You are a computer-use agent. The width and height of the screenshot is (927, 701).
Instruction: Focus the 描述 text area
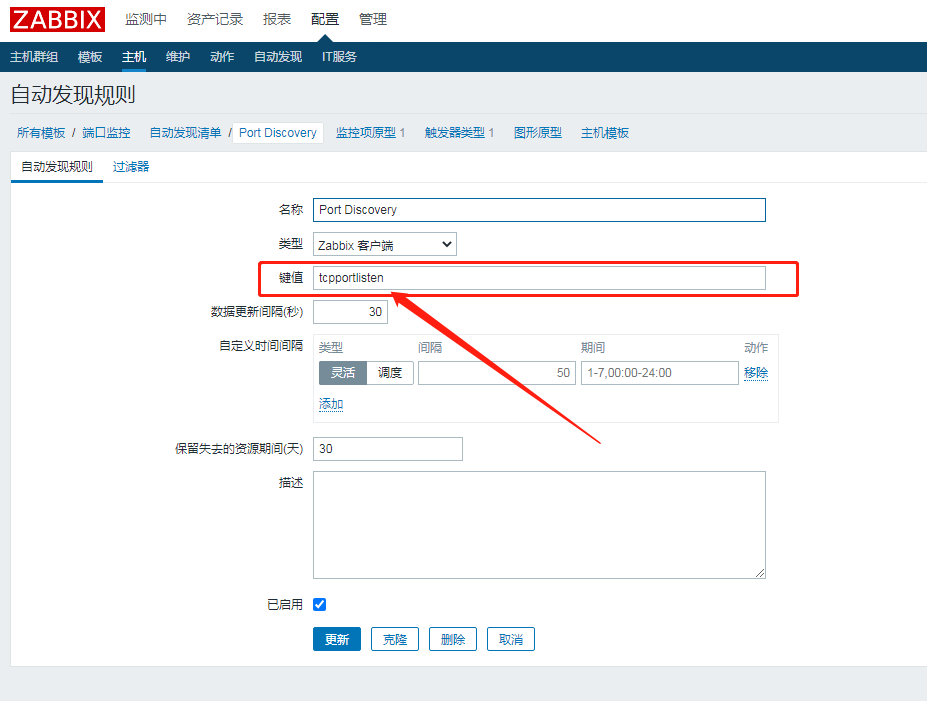click(x=539, y=525)
